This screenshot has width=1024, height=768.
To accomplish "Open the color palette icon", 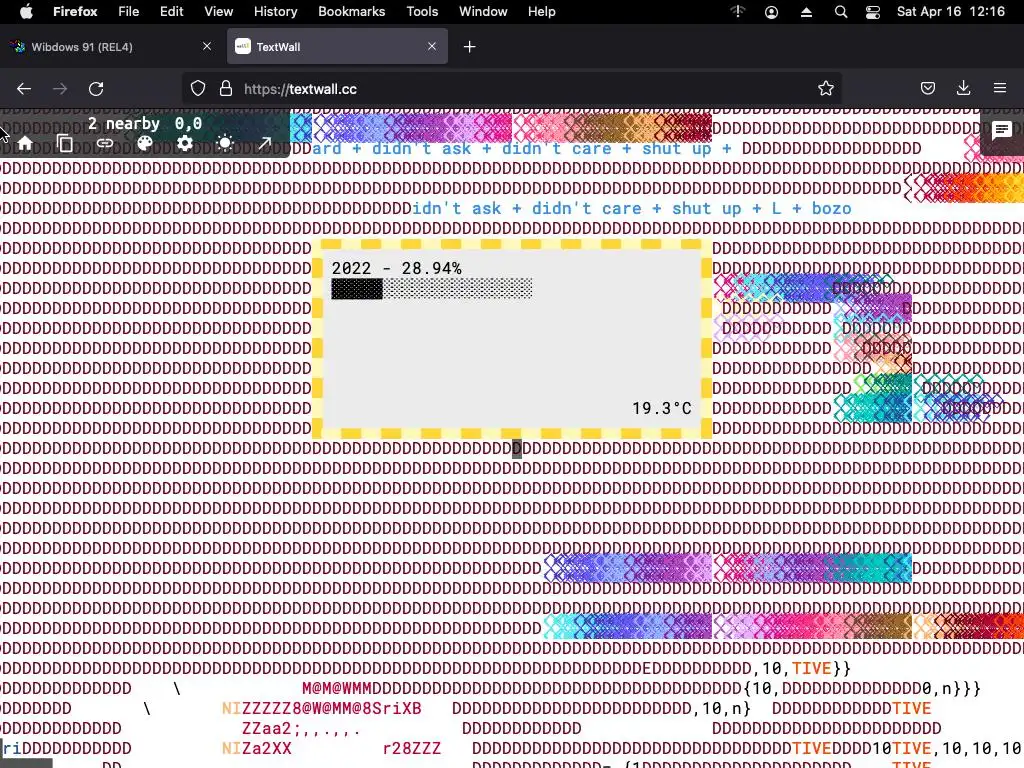I will pyautogui.click(x=145, y=143).
